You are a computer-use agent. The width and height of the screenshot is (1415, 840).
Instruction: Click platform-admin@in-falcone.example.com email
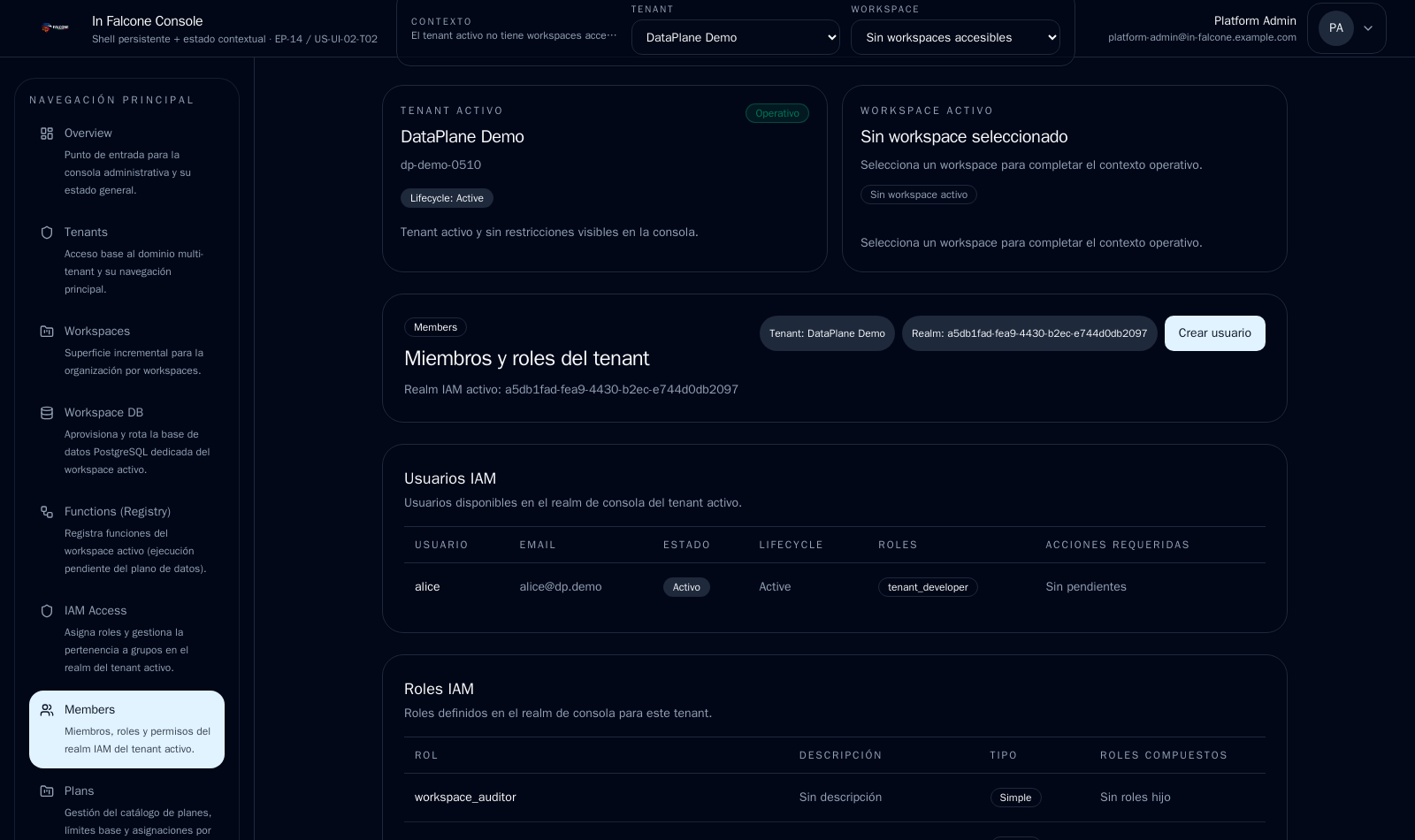[x=1202, y=37]
